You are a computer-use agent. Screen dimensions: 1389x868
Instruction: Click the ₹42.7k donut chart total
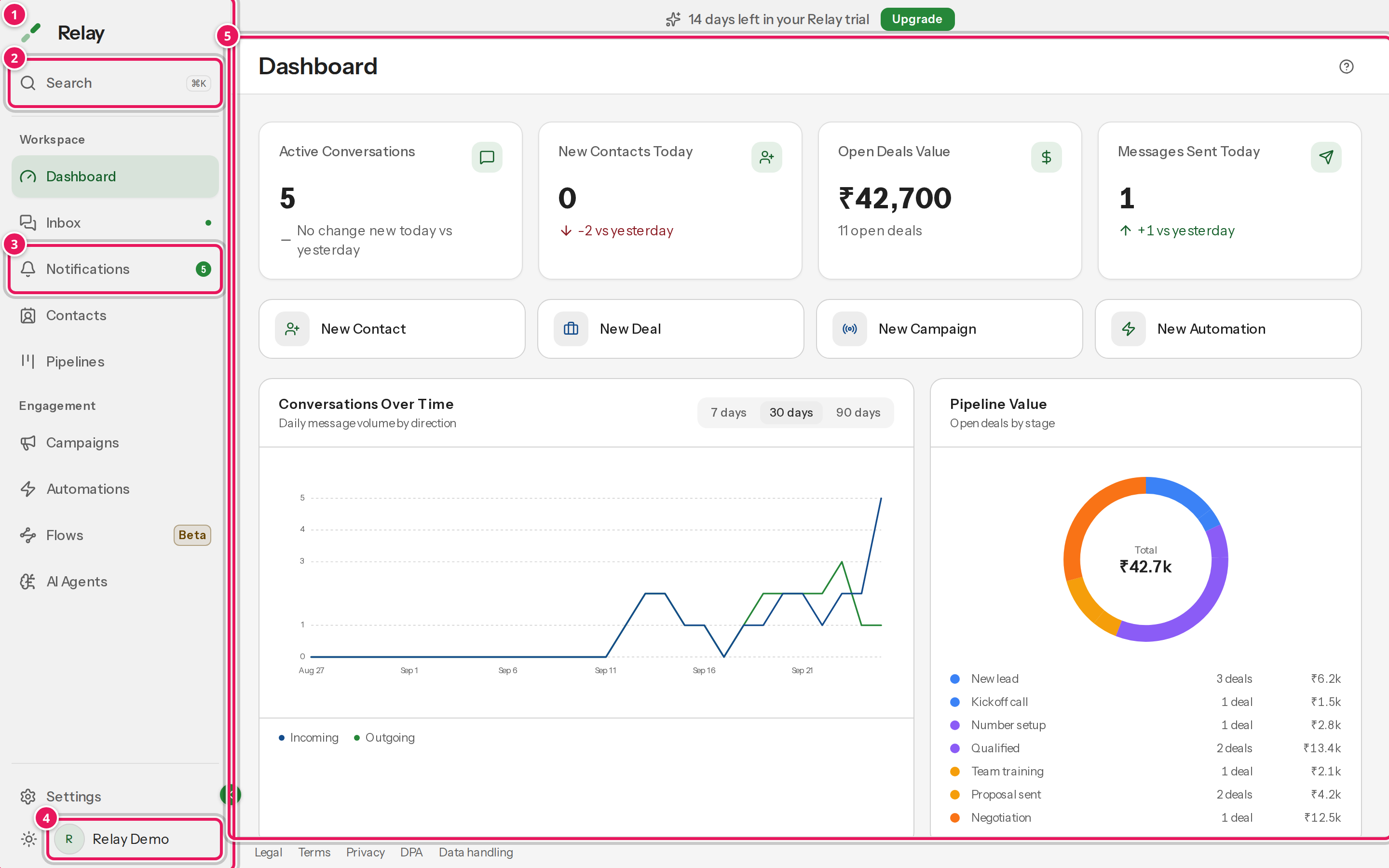[1145, 567]
